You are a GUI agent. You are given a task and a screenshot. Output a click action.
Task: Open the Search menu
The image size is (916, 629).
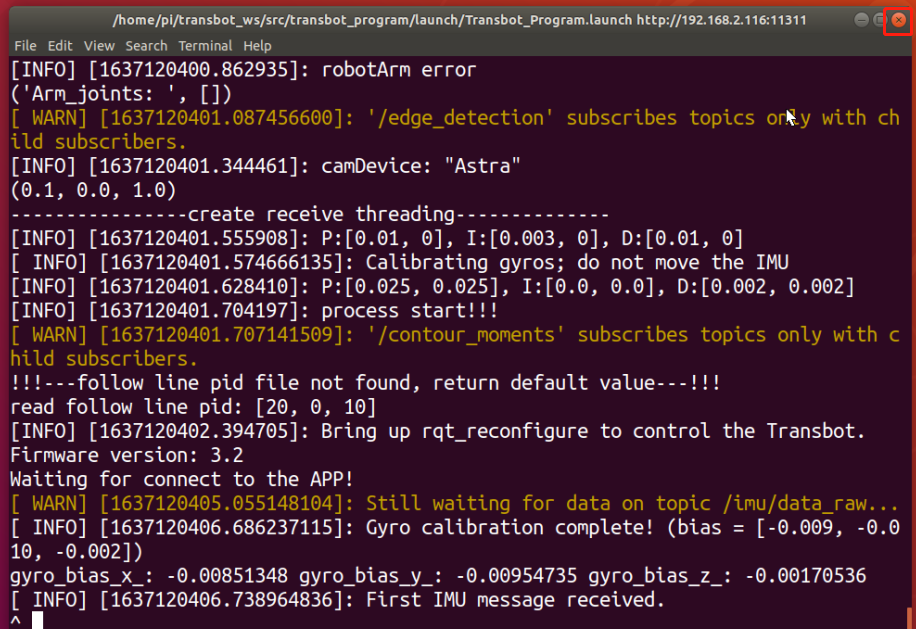[146, 46]
